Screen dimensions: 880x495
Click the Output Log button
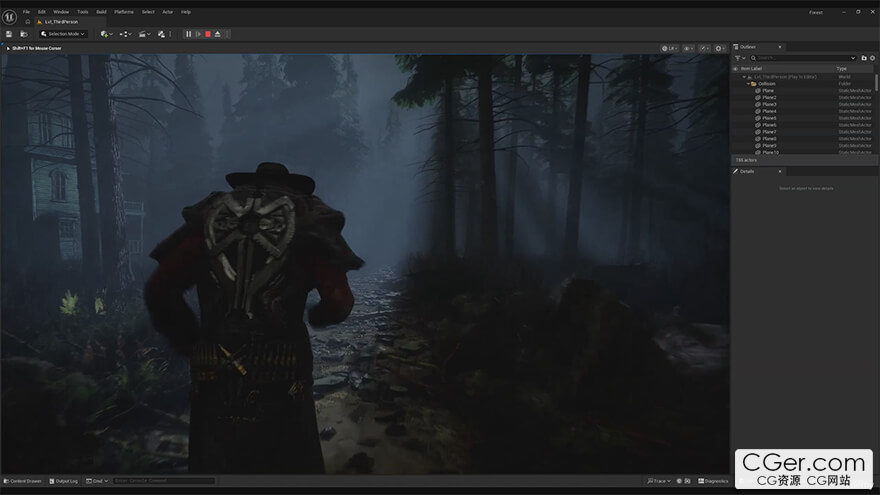point(63,481)
